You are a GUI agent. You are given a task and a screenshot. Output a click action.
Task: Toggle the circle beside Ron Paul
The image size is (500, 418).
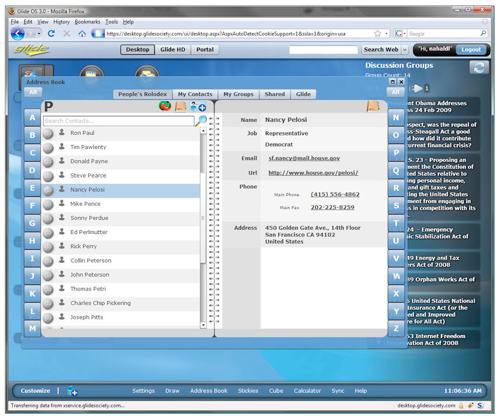coord(48,133)
